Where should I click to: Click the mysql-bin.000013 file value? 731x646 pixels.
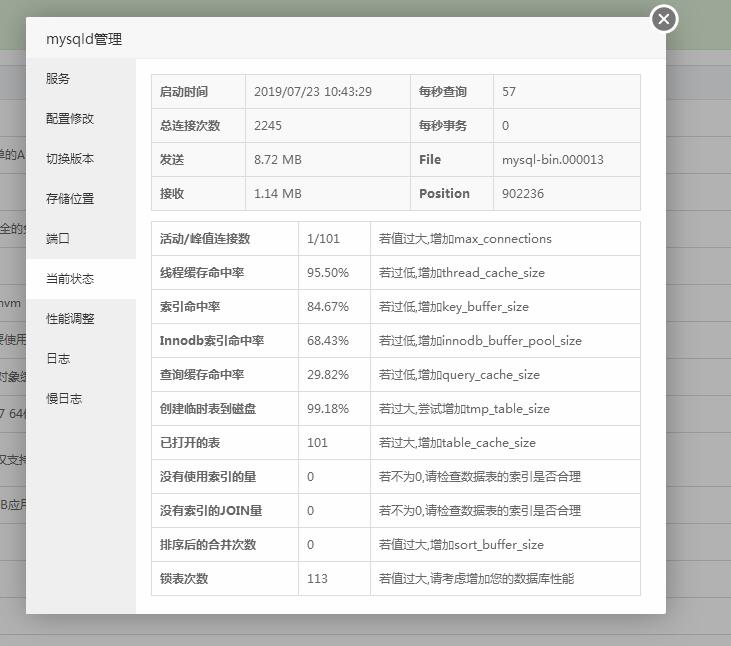(x=552, y=160)
